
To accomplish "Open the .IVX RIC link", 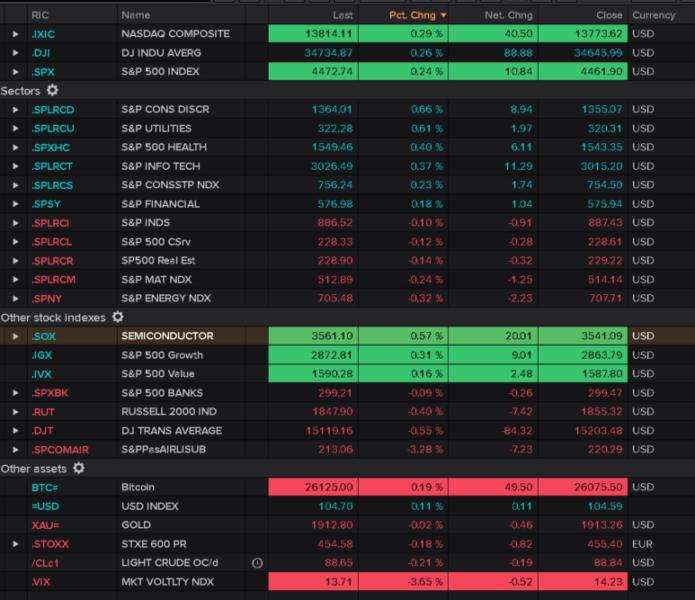I will point(42,374).
